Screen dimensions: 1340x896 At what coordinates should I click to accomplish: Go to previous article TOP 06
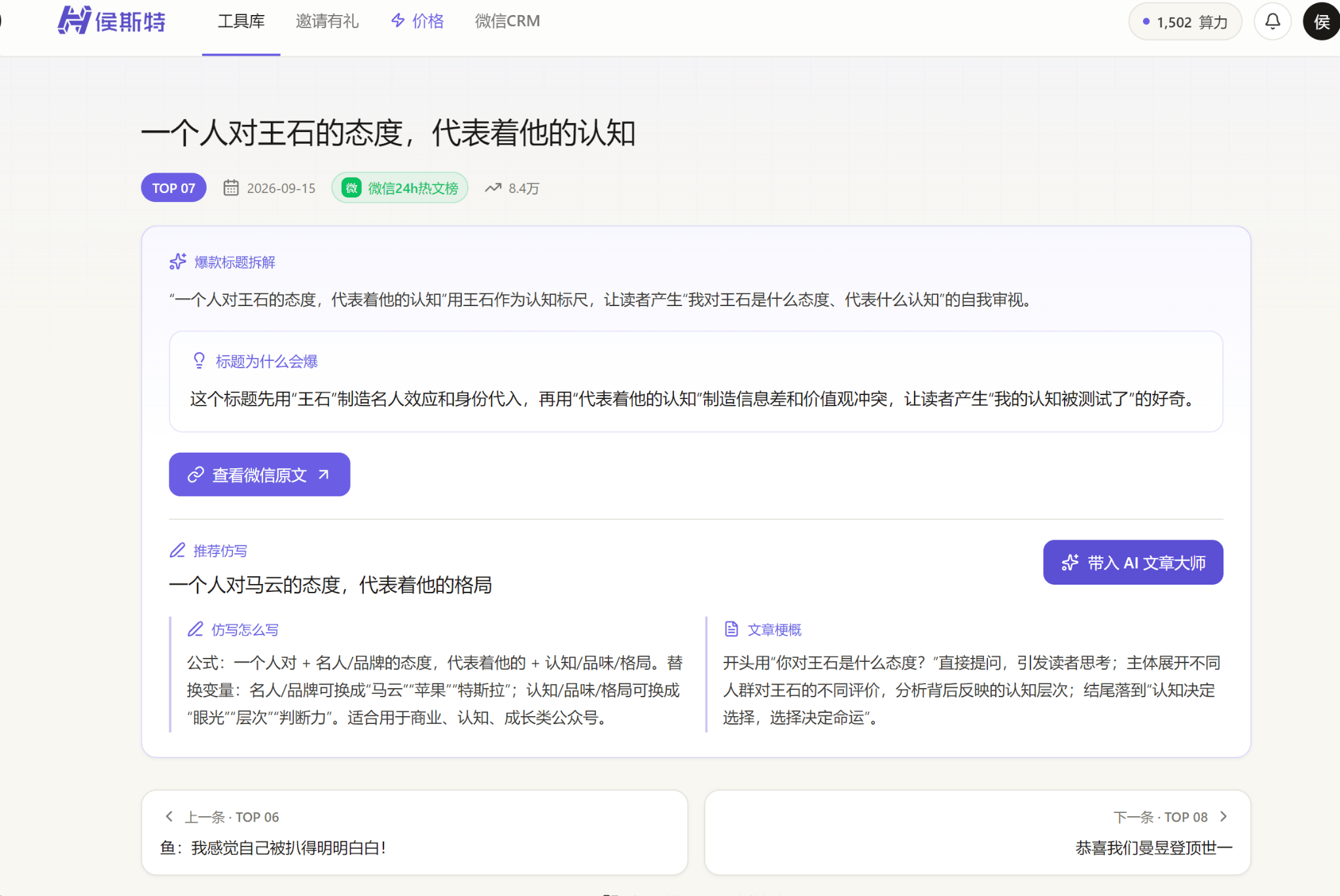pos(414,832)
